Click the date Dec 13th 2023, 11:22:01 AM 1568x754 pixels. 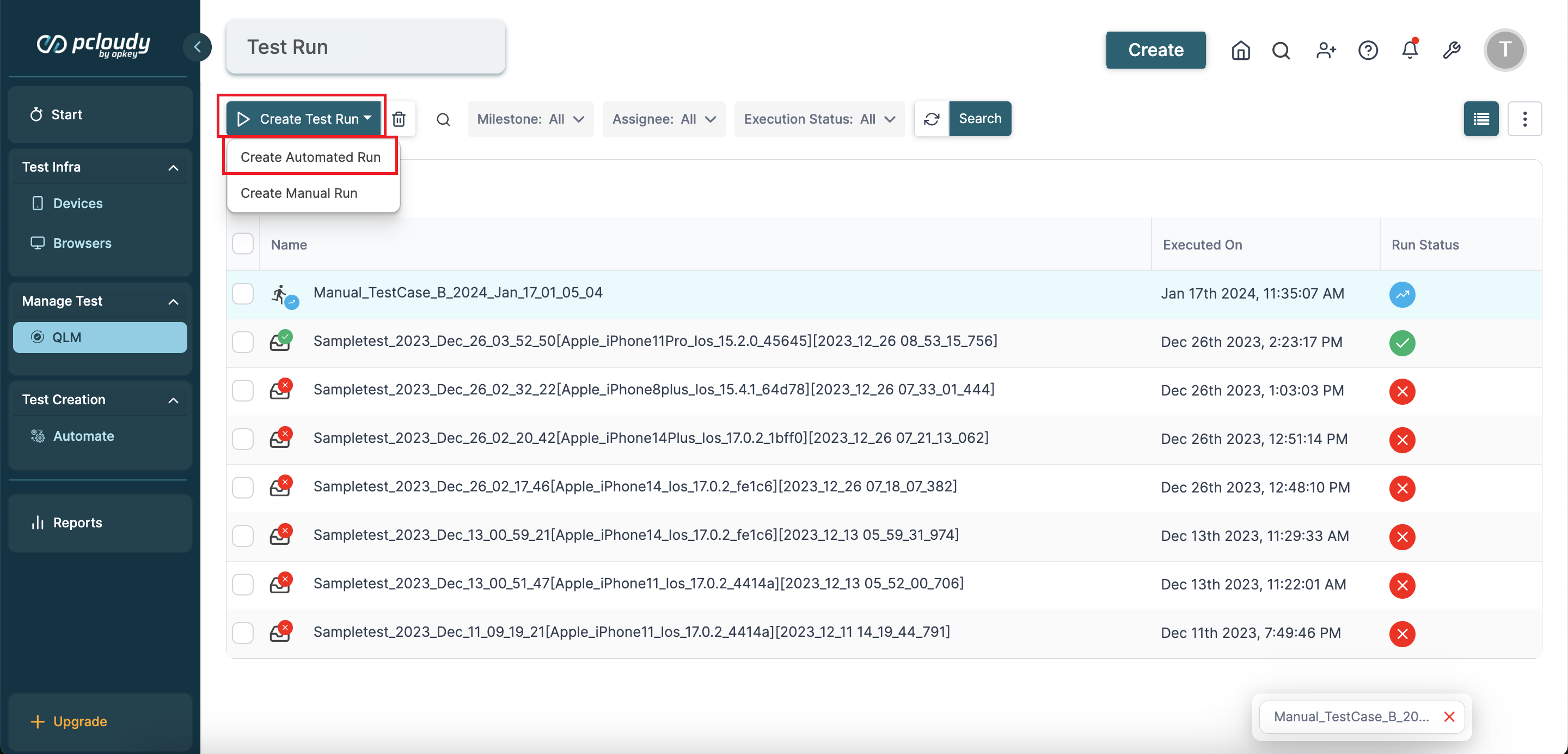point(1253,585)
